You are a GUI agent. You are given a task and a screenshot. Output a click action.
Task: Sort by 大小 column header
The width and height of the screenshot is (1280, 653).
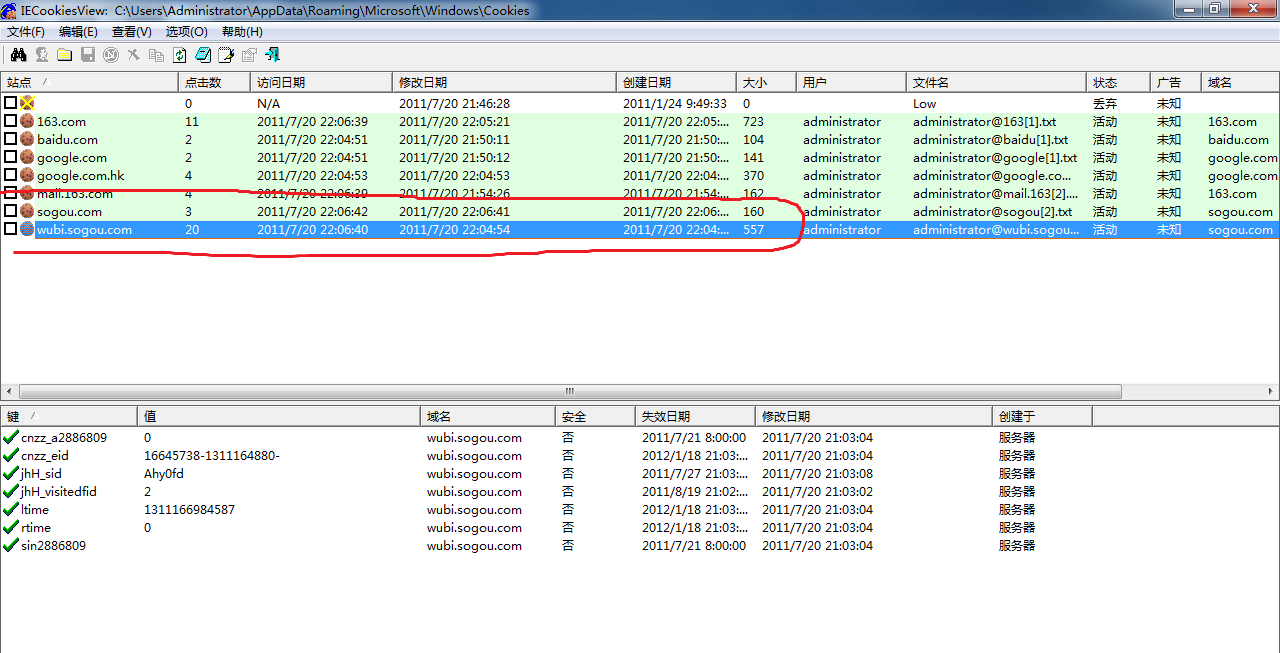767,83
